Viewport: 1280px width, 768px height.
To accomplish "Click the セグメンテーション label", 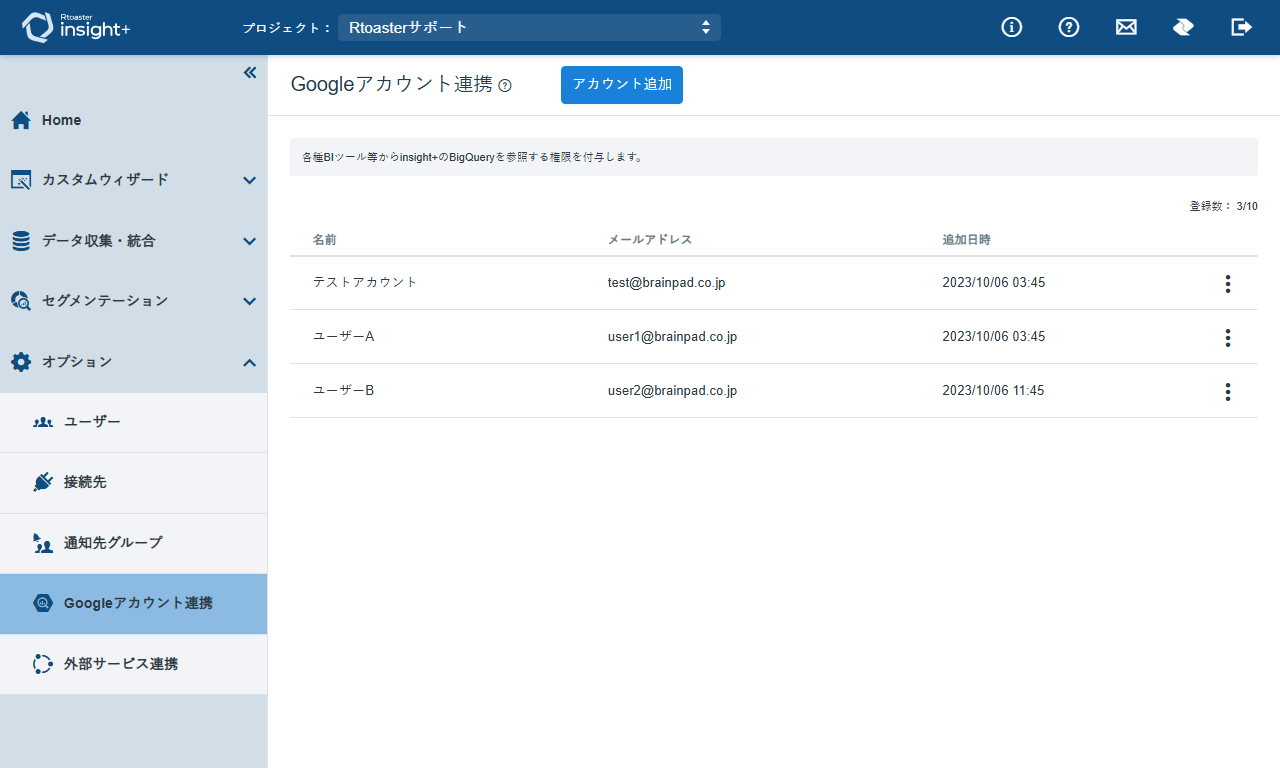I will pos(105,301).
